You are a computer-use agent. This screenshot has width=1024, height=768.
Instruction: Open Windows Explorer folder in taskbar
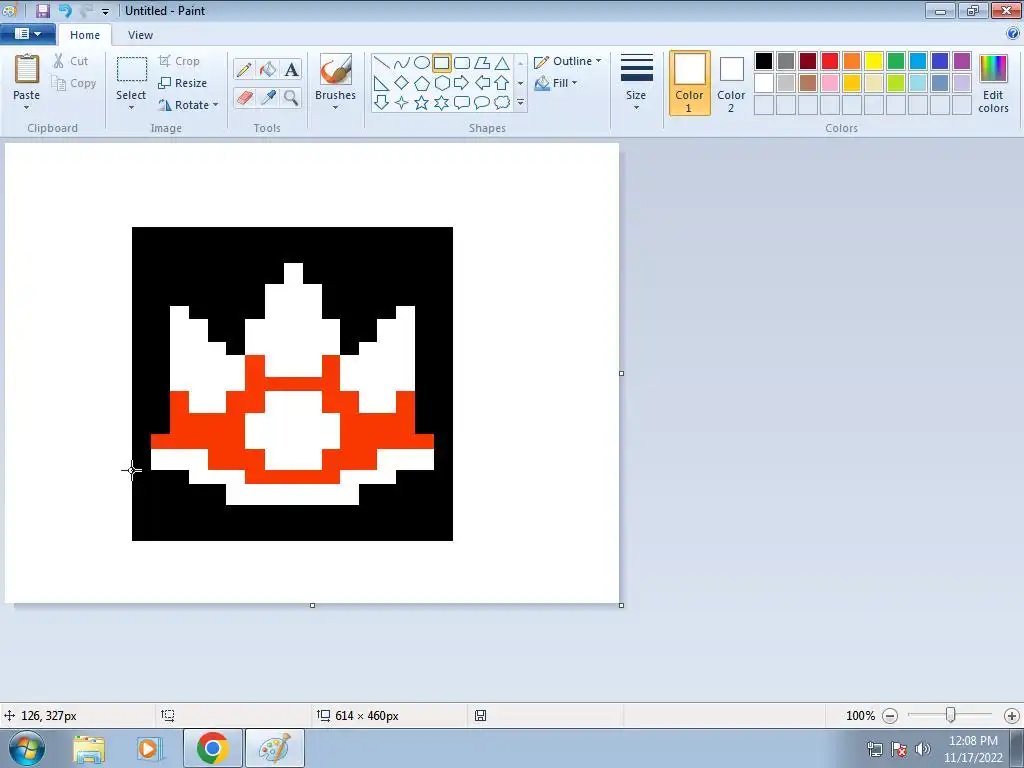pos(89,749)
